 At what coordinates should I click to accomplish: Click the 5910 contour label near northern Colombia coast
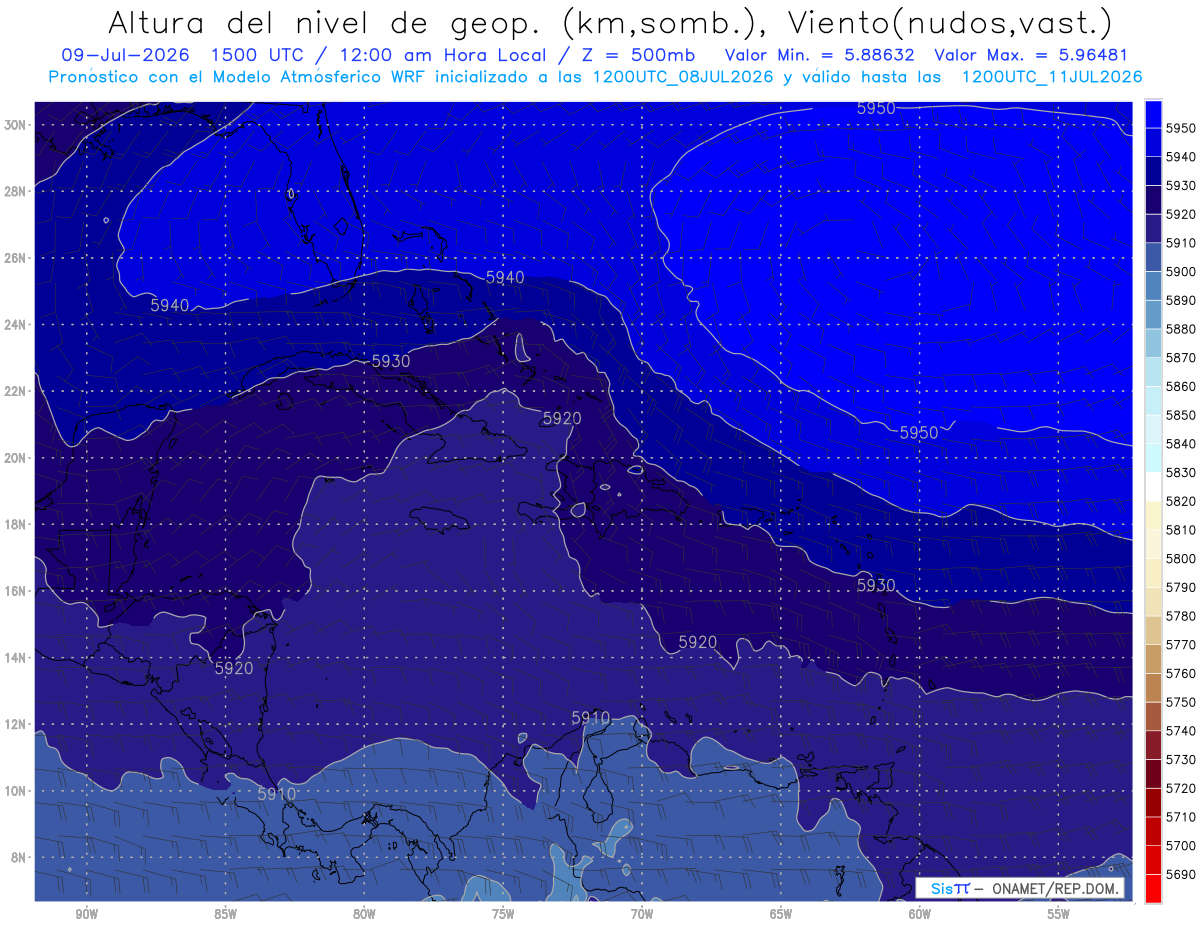pos(591,717)
